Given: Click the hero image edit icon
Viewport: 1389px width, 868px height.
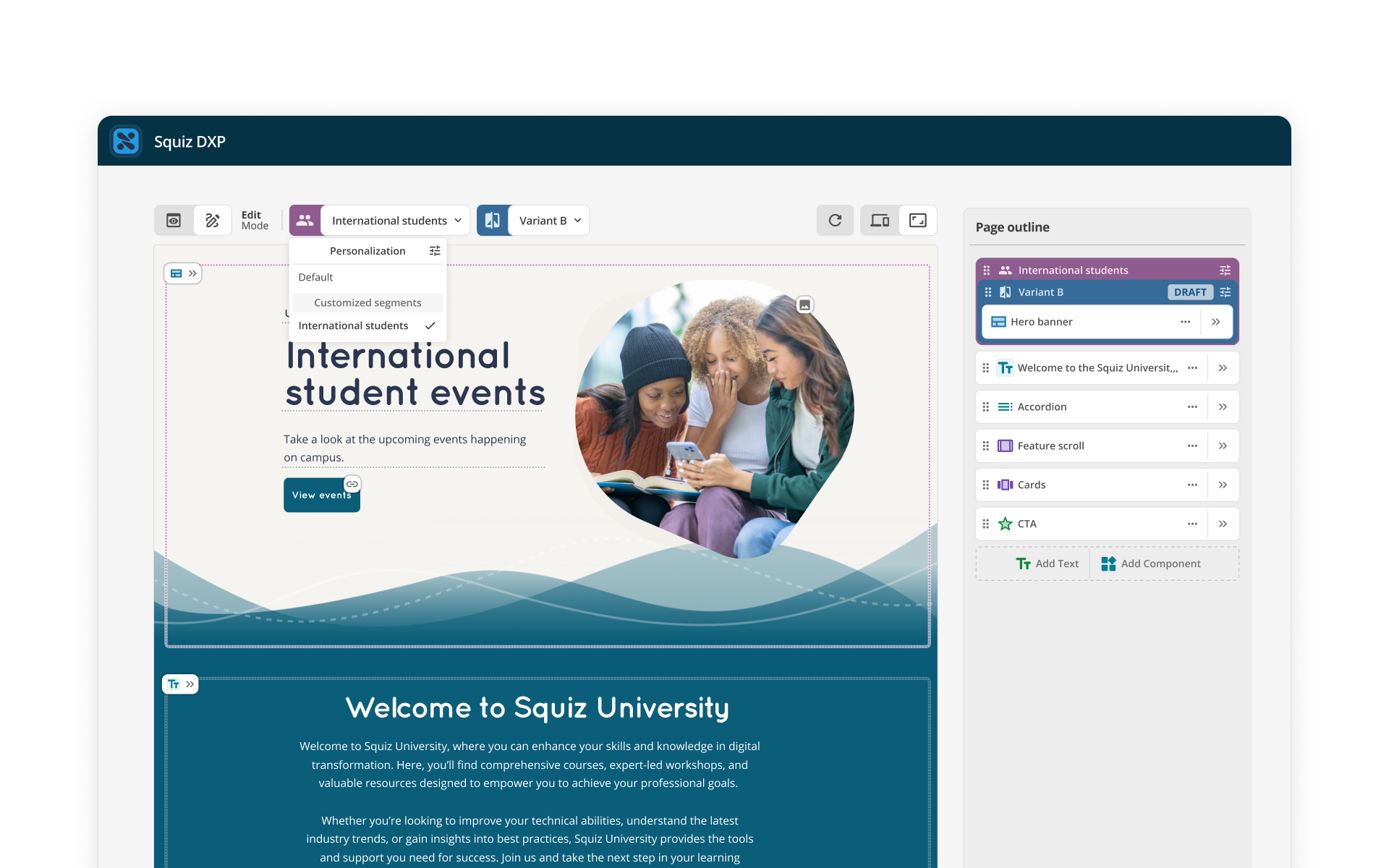Looking at the screenshot, I should pyautogui.click(x=804, y=305).
